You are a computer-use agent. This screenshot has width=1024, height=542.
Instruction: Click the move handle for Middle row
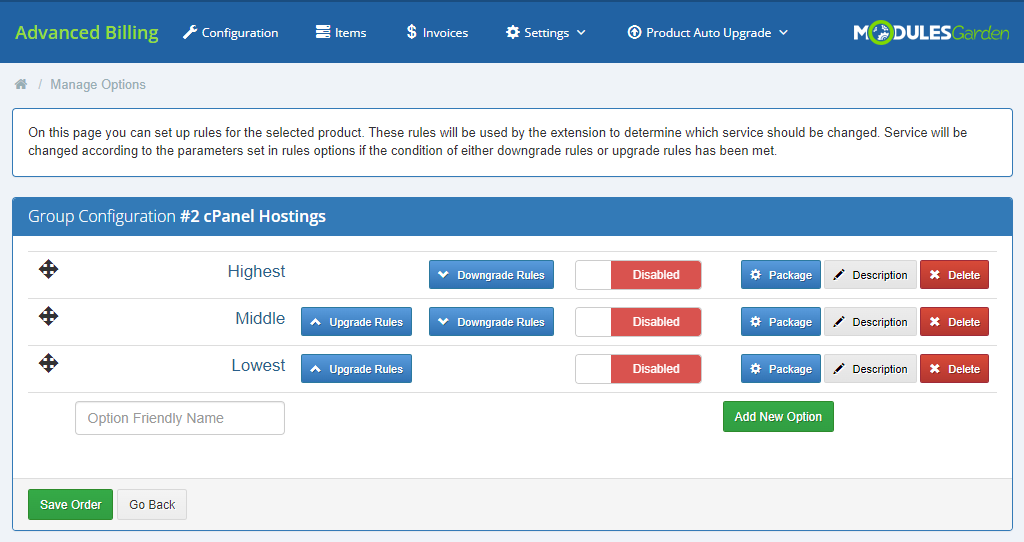(48, 316)
